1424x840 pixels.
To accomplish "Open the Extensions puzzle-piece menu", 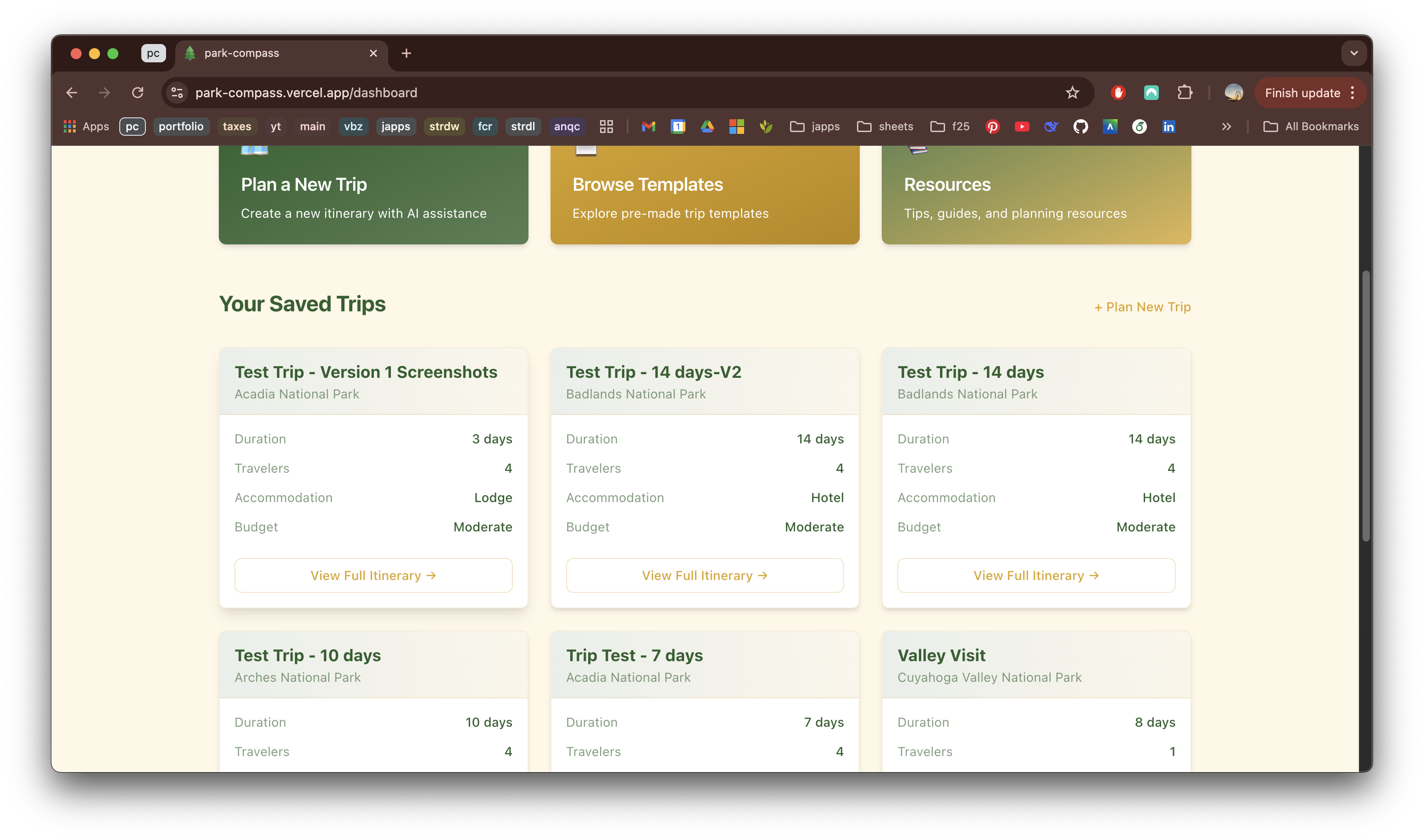I will click(1185, 93).
